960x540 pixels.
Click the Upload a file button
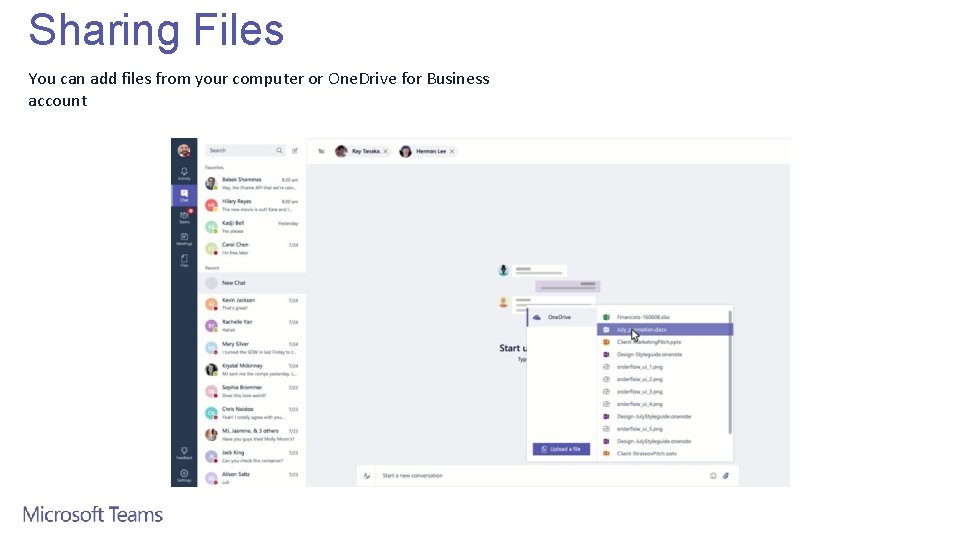coord(561,449)
